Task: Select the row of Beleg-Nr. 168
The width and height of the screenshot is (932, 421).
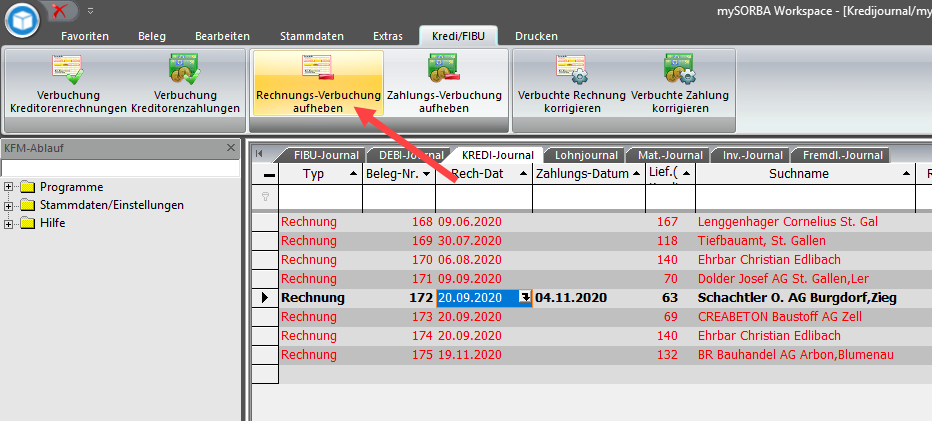Action: point(592,222)
